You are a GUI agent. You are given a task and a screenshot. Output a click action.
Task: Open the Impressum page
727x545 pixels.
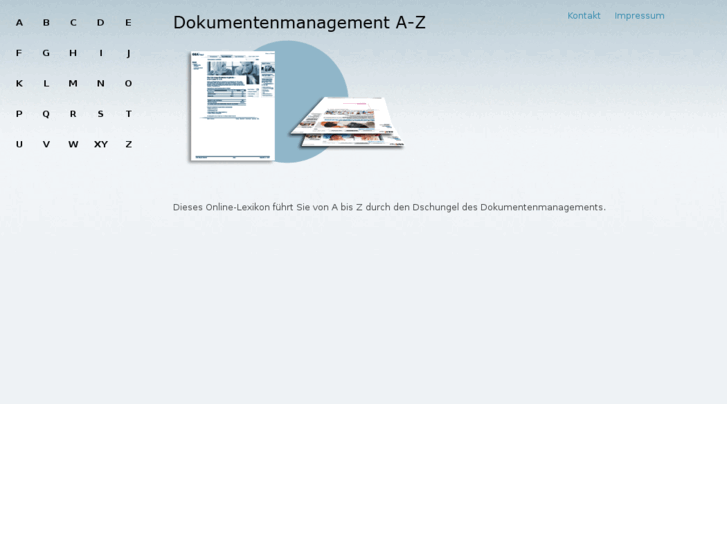click(639, 16)
